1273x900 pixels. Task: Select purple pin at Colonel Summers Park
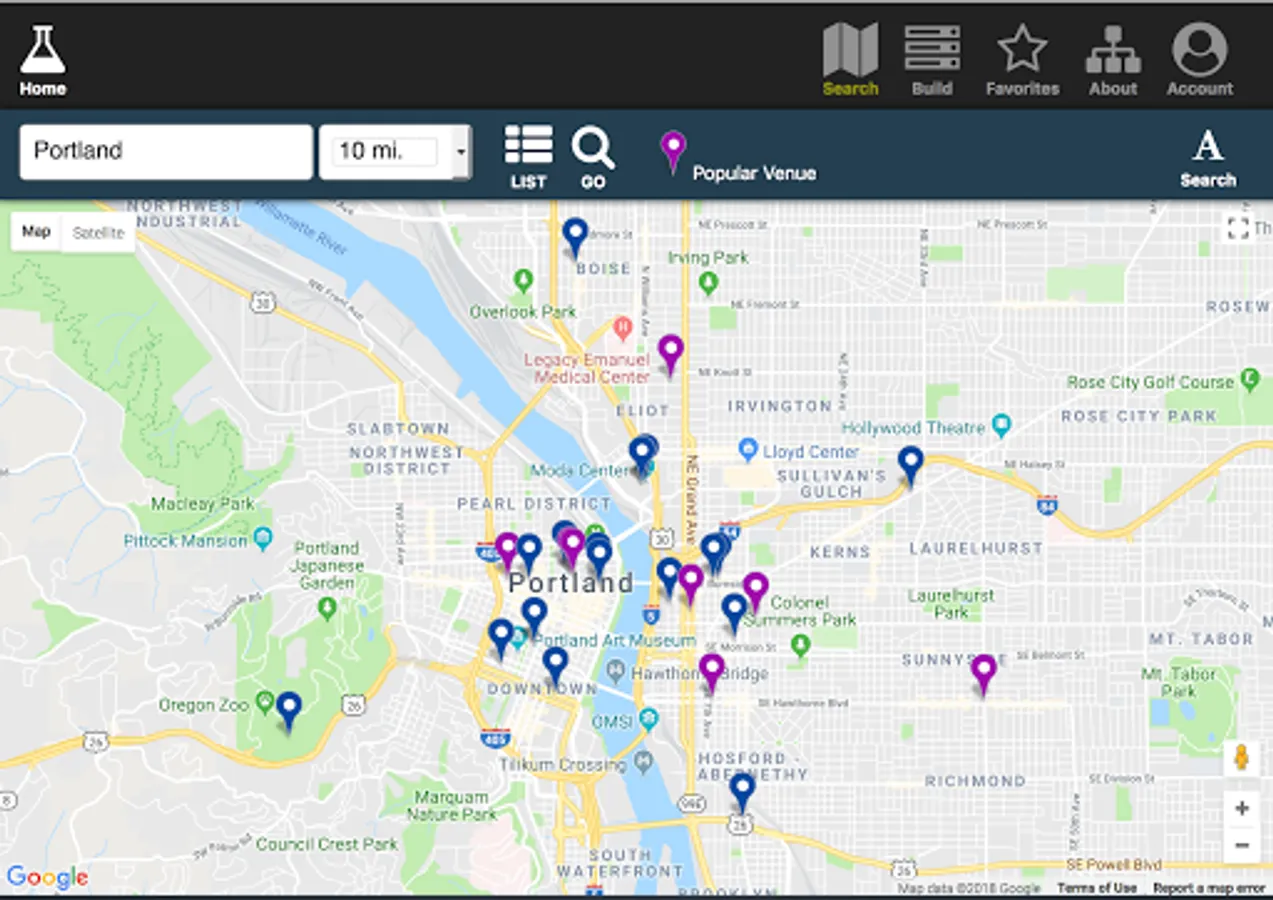point(756,592)
